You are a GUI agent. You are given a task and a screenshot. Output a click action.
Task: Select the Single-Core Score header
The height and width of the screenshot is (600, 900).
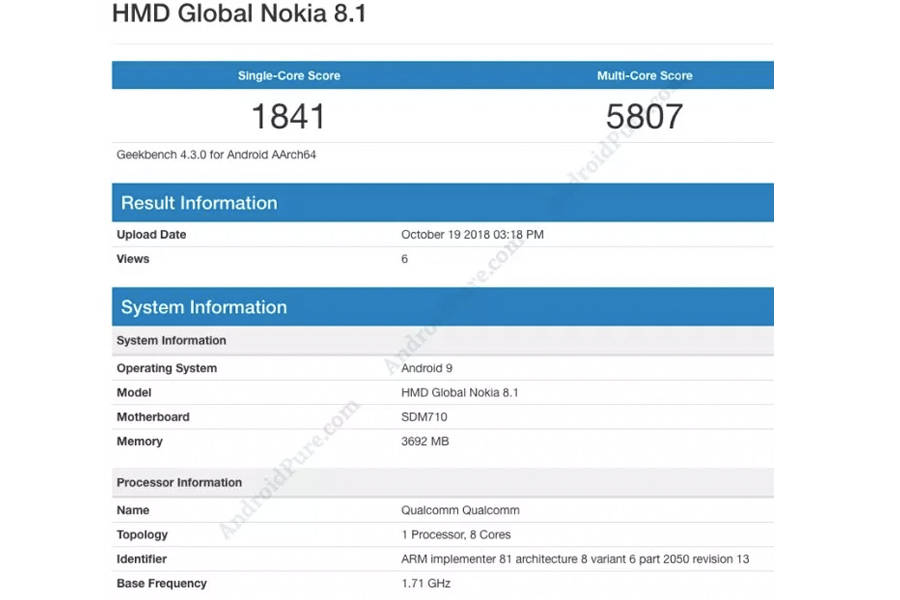point(289,76)
